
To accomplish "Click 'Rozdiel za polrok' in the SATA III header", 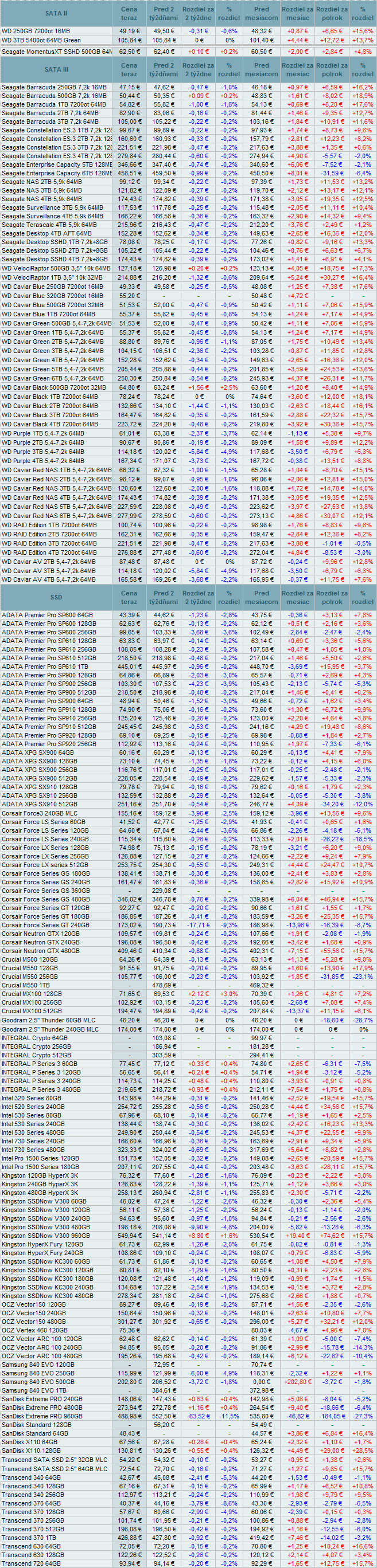I will (x=332, y=69).
